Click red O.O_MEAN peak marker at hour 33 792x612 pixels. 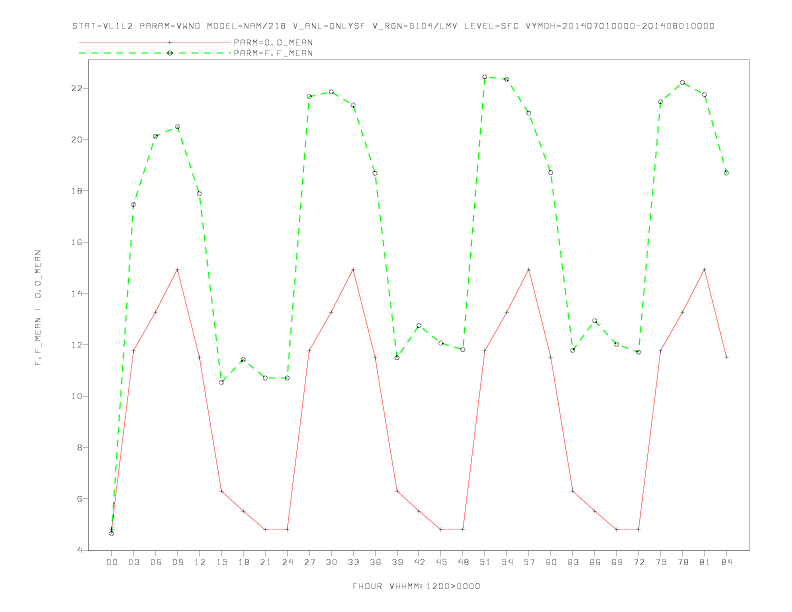point(353,270)
